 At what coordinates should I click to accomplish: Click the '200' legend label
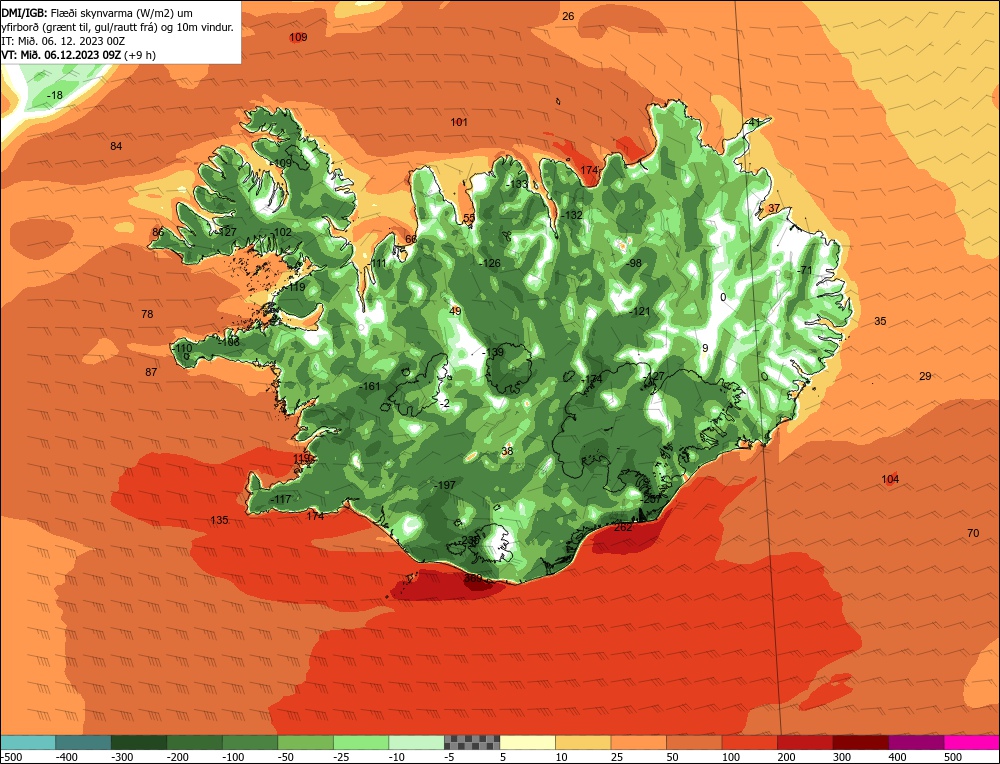pos(786,757)
